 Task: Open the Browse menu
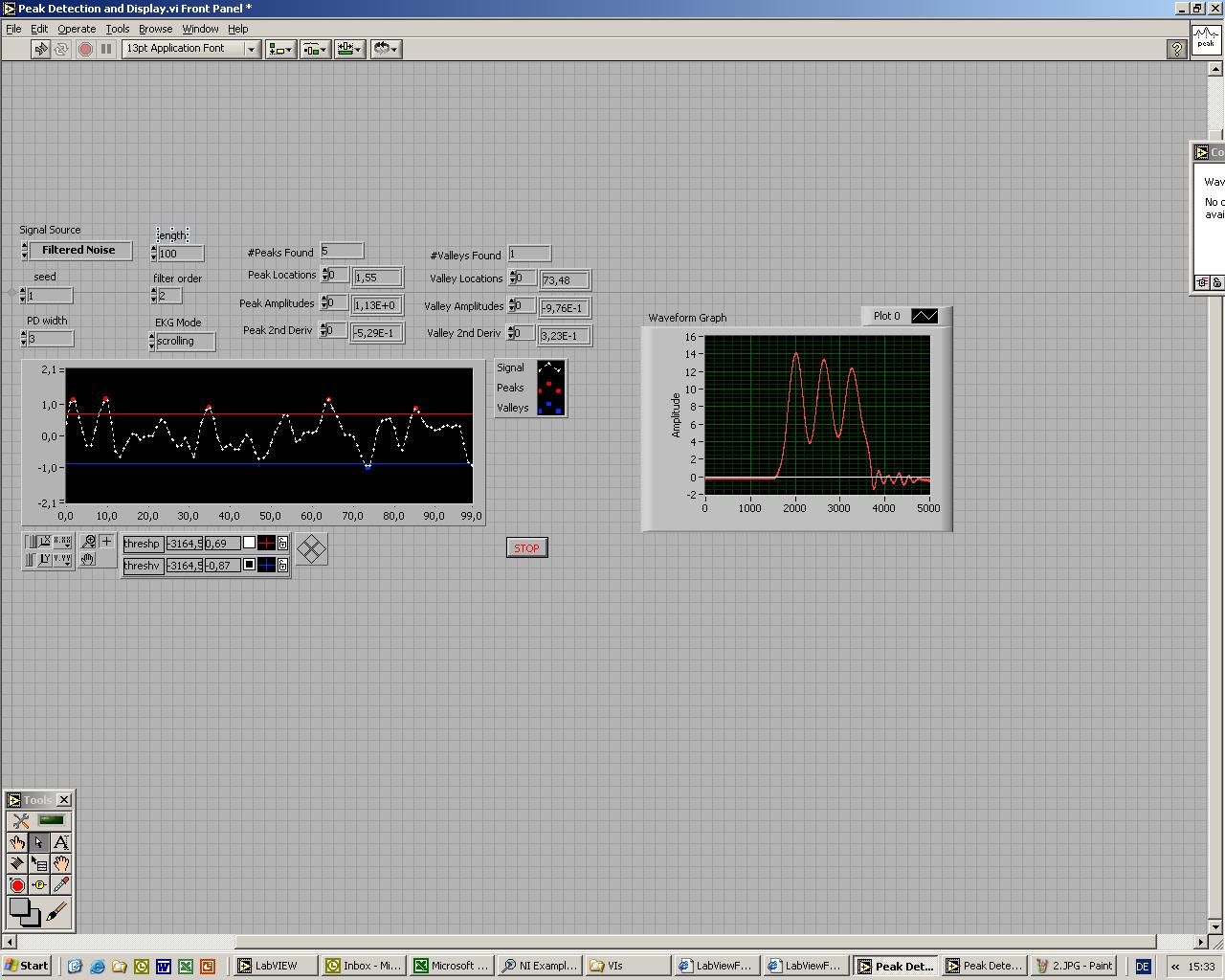155,29
